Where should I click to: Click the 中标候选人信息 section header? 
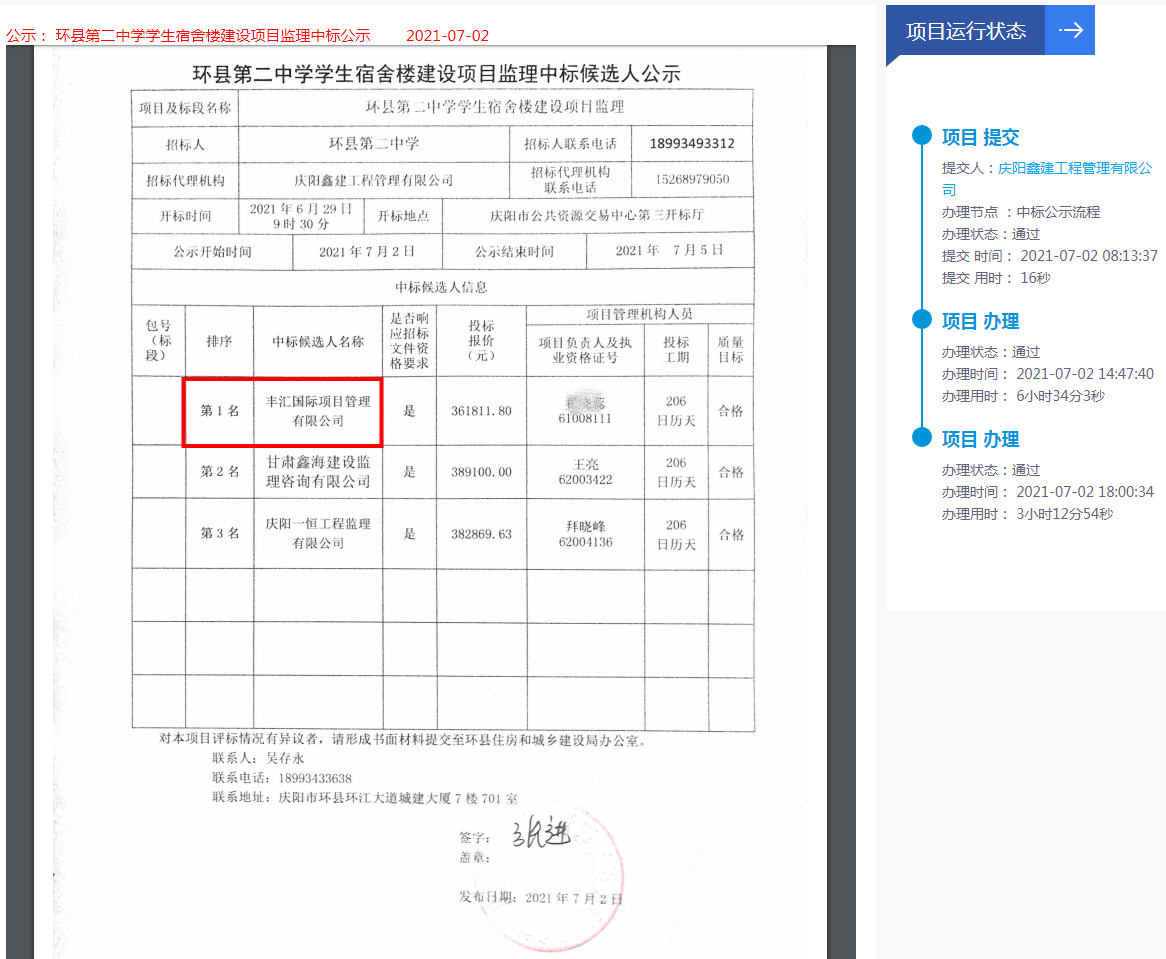tap(442, 287)
